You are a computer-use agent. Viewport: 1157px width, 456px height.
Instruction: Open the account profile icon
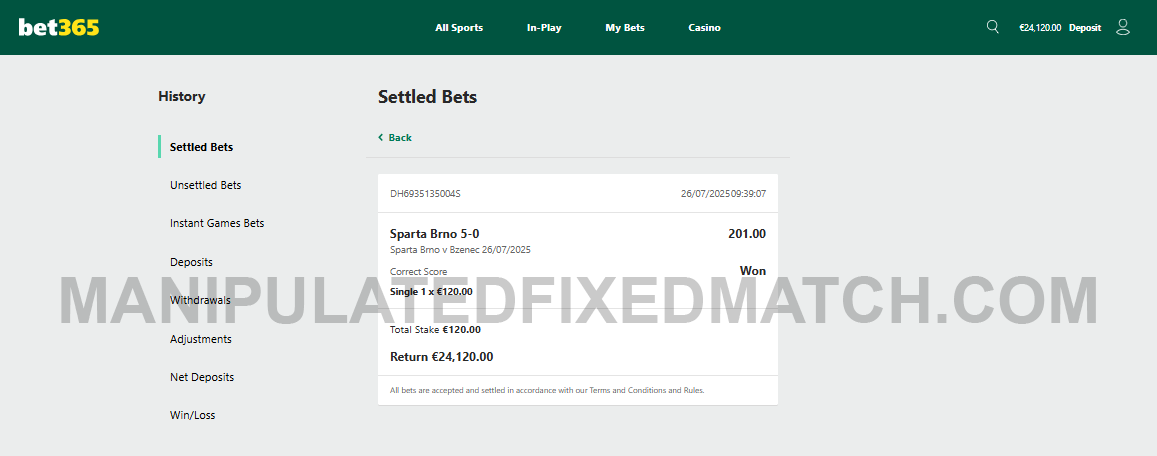tap(1122, 27)
